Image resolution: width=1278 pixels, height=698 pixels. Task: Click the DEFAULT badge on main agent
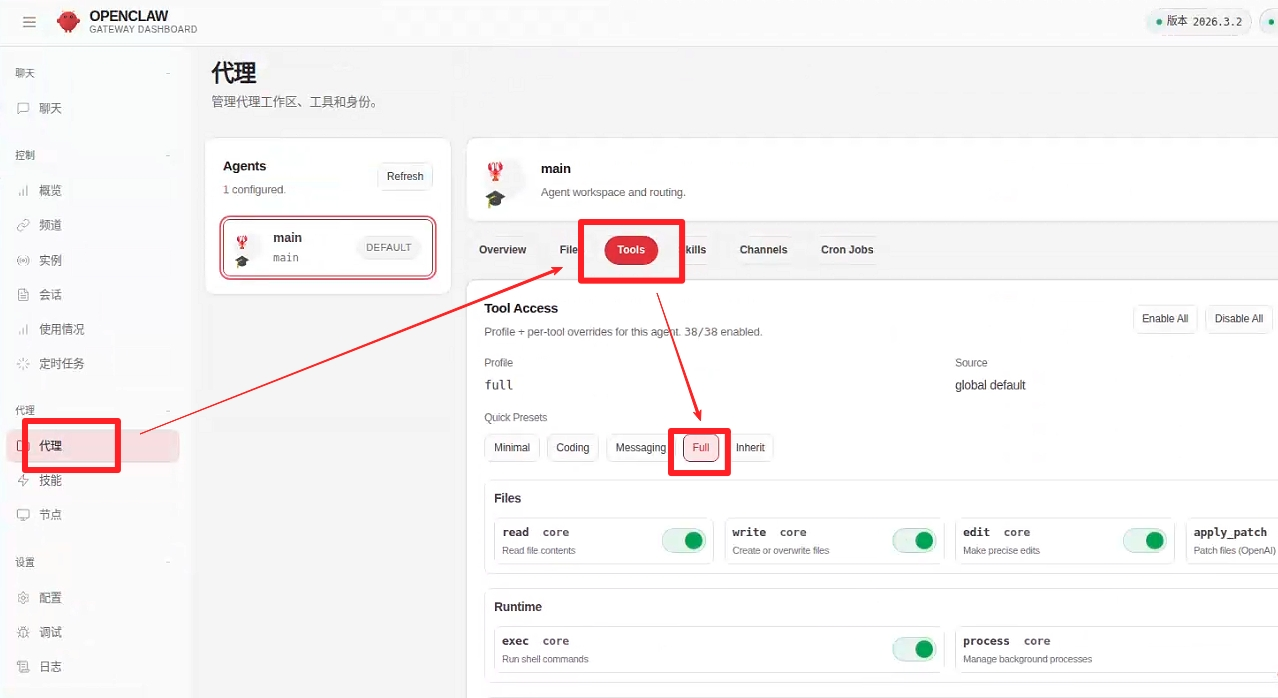(x=389, y=247)
